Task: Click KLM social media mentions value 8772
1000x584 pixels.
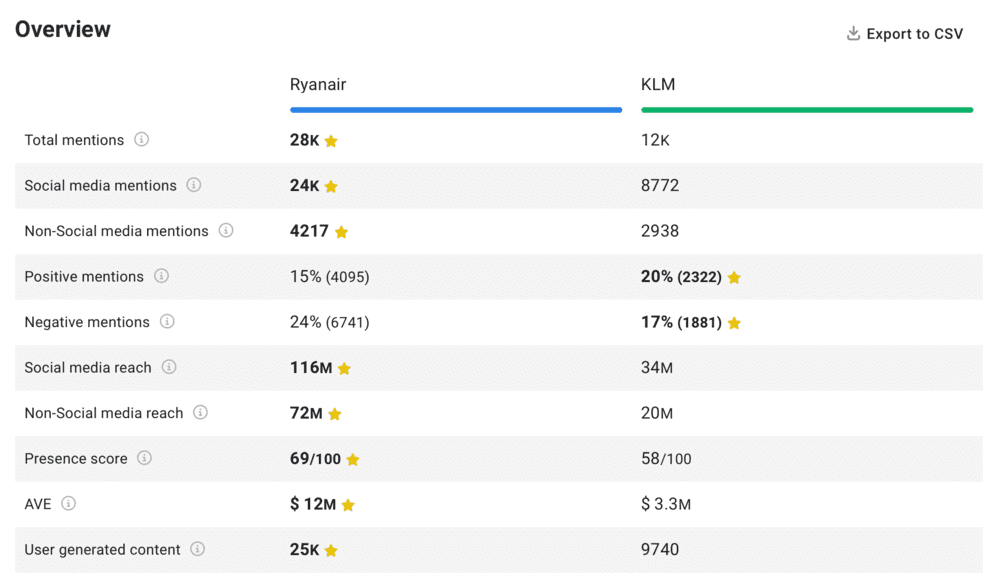Action: pyautogui.click(x=660, y=186)
